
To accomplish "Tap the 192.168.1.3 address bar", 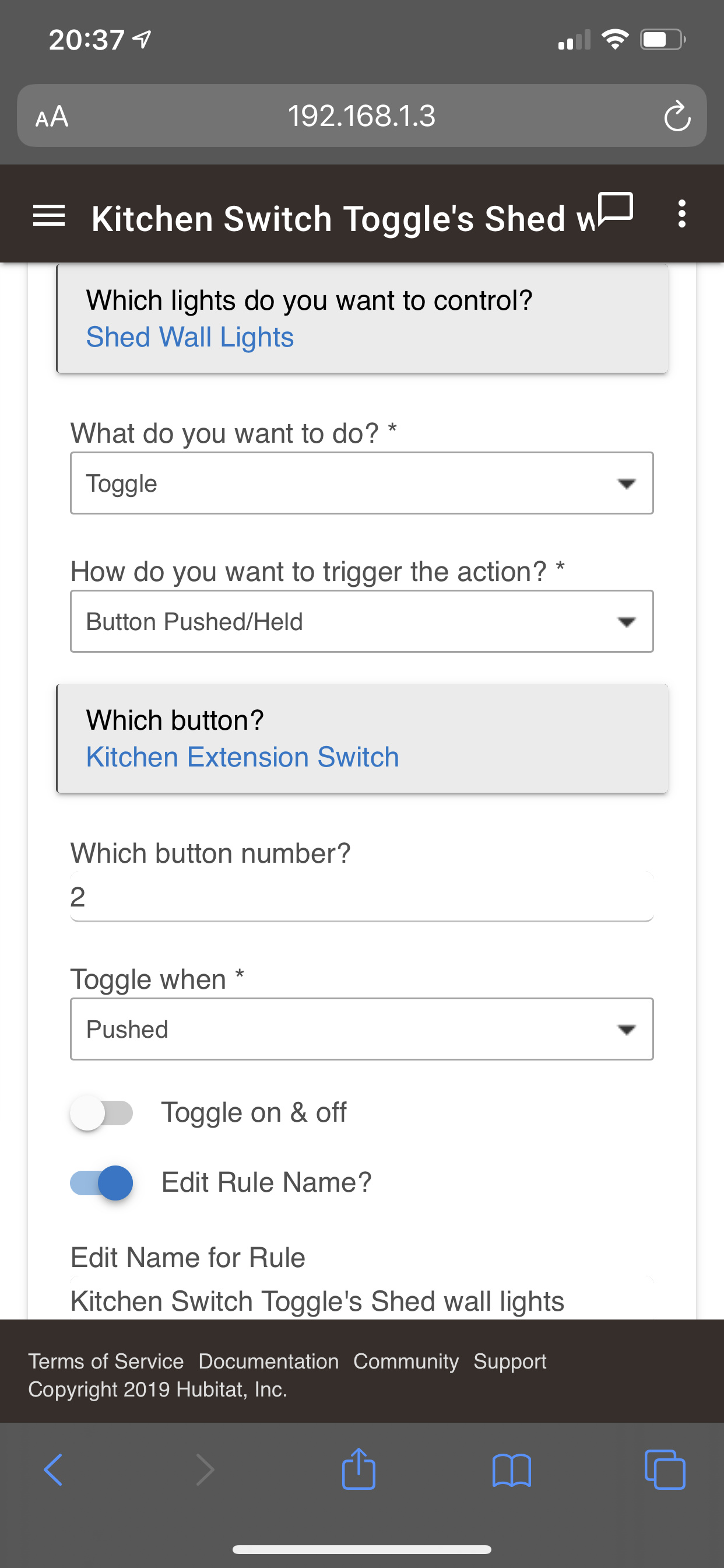I will click(x=362, y=116).
